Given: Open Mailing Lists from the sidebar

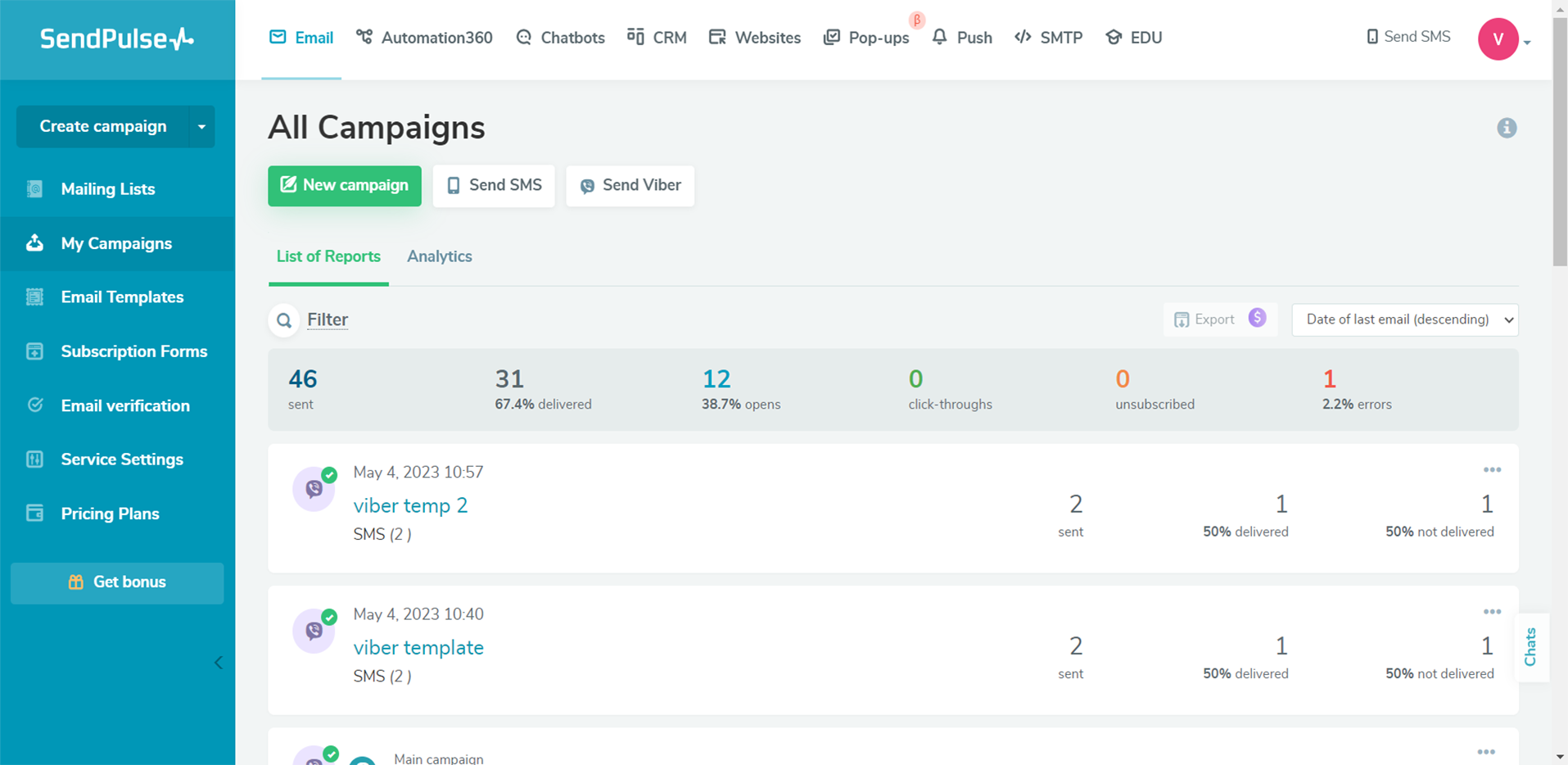Looking at the screenshot, I should [x=107, y=188].
